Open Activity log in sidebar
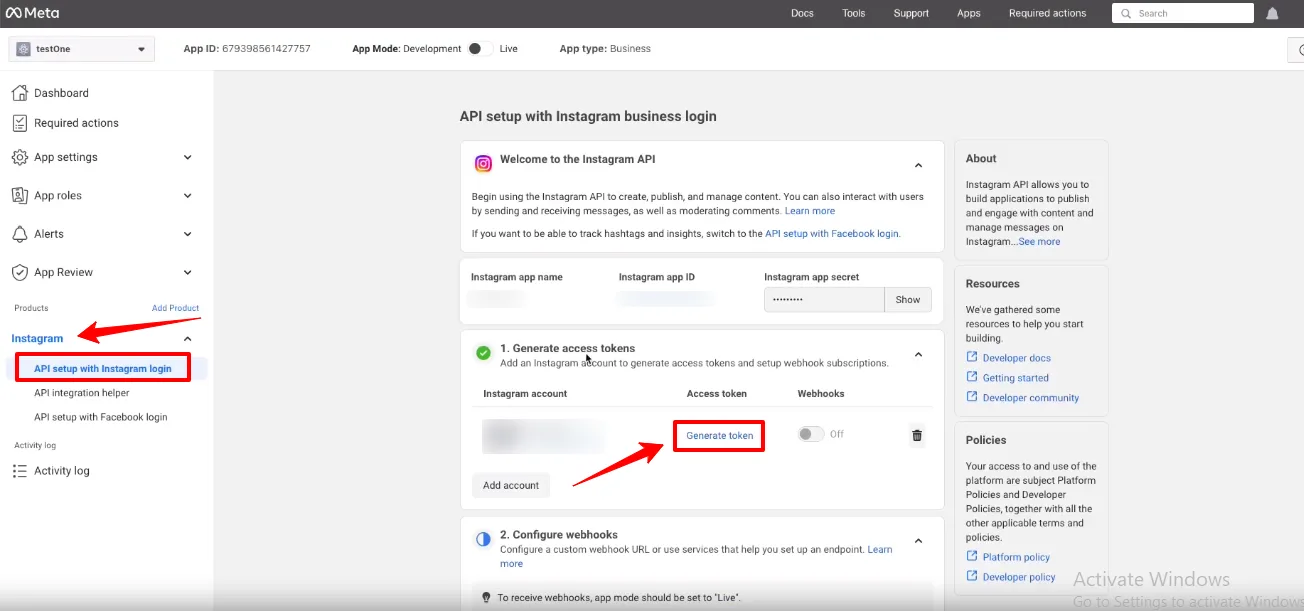 point(62,471)
